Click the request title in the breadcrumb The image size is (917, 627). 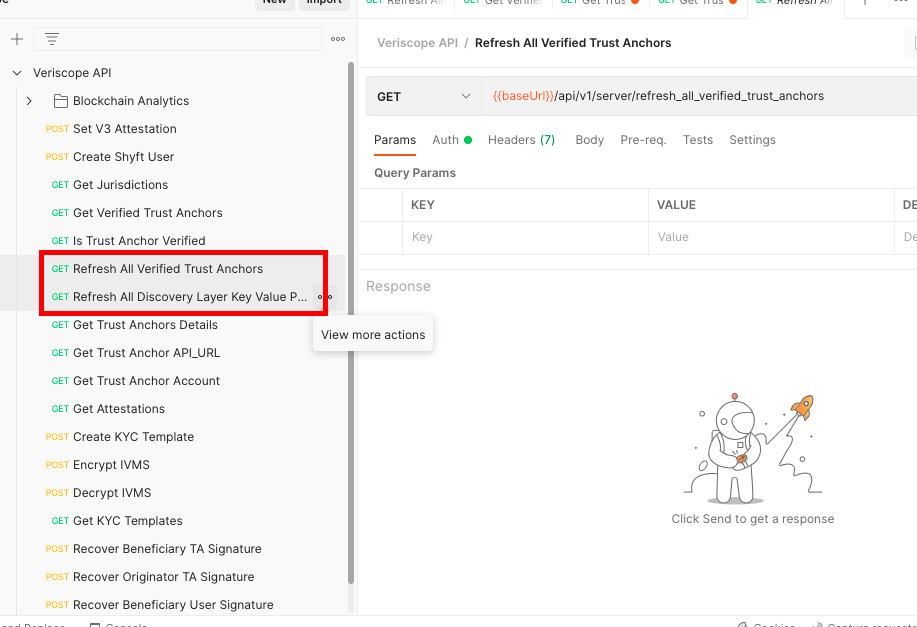[x=573, y=43]
